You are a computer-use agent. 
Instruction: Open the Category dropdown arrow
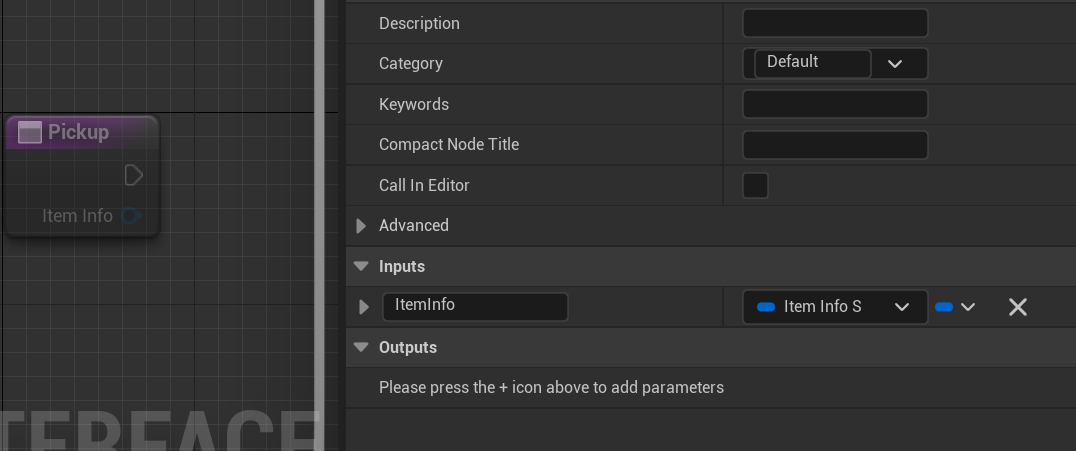[x=895, y=64]
